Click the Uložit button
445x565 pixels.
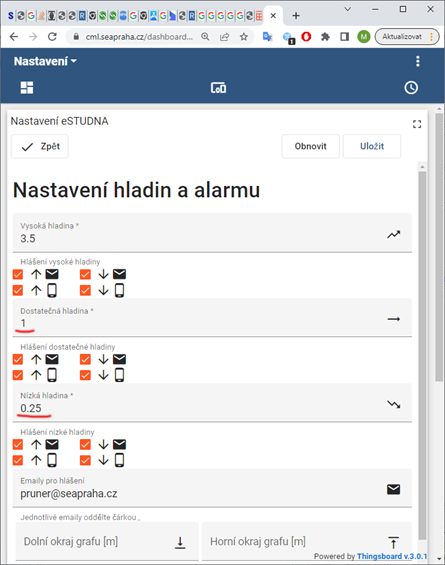pos(372,146)
